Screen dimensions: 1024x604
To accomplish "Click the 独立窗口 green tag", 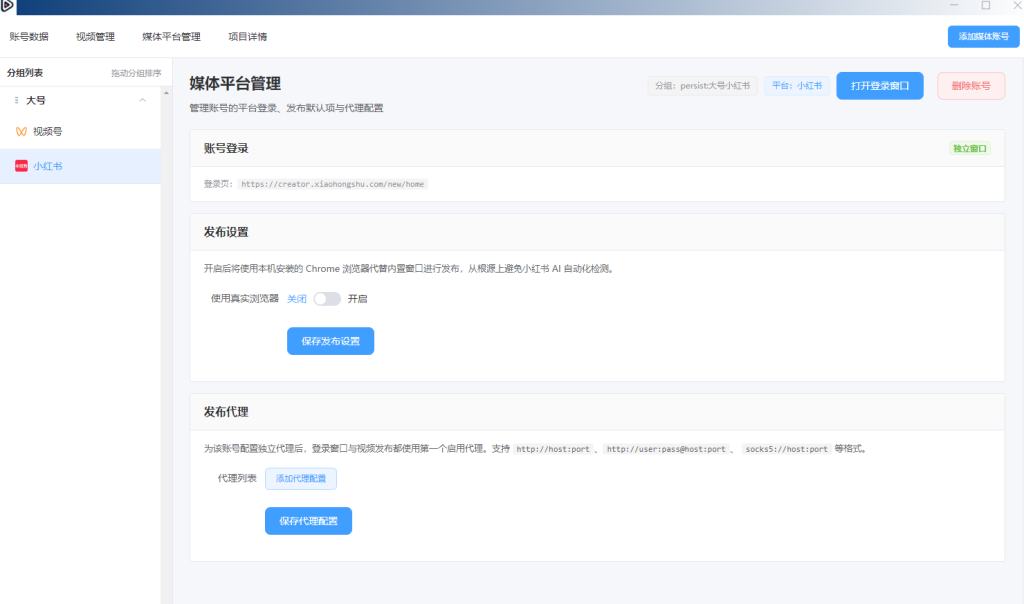I will tap(970, 148).
